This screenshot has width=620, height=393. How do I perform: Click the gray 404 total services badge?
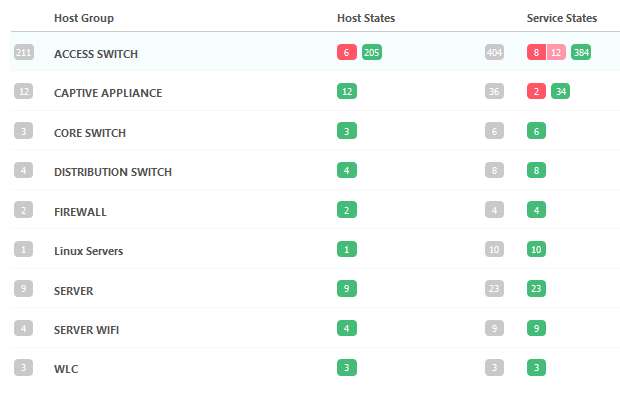point(494,52)
